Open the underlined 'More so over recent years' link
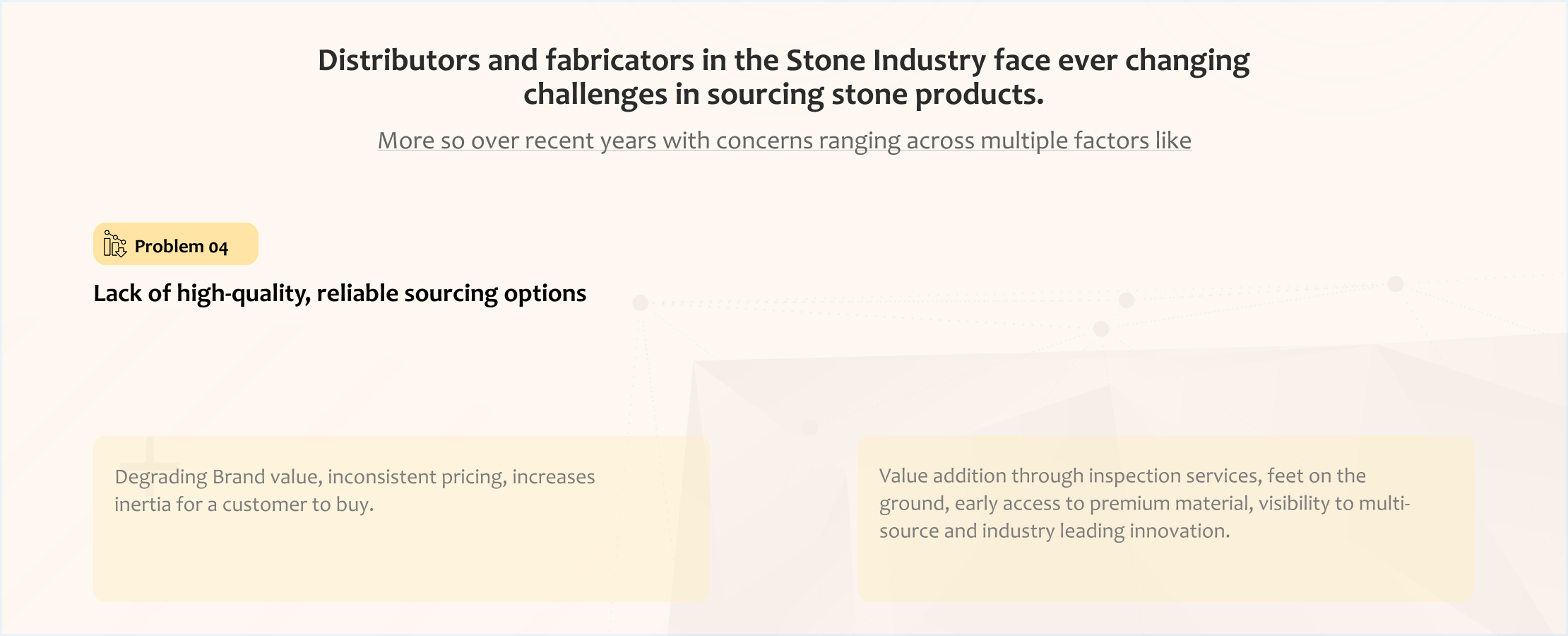Viewport: 1568px width, 636px height. click(x=784, y=141)
